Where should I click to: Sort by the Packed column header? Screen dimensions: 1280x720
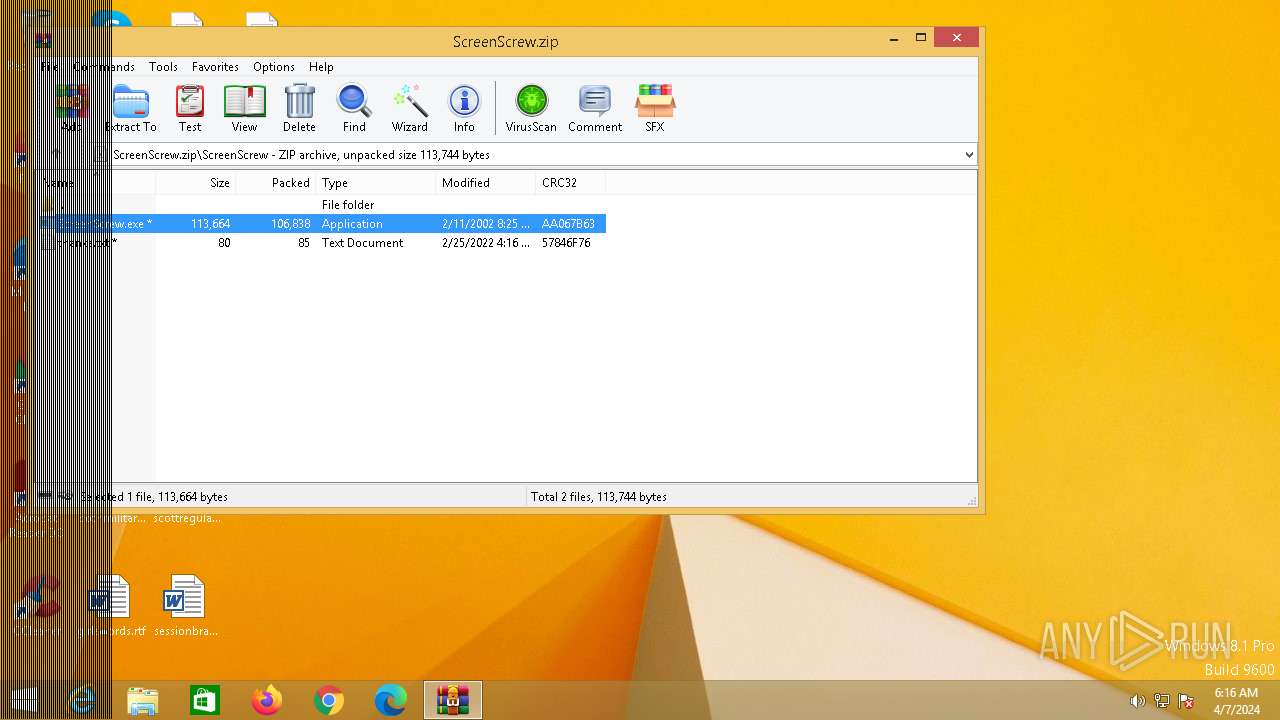276,183
